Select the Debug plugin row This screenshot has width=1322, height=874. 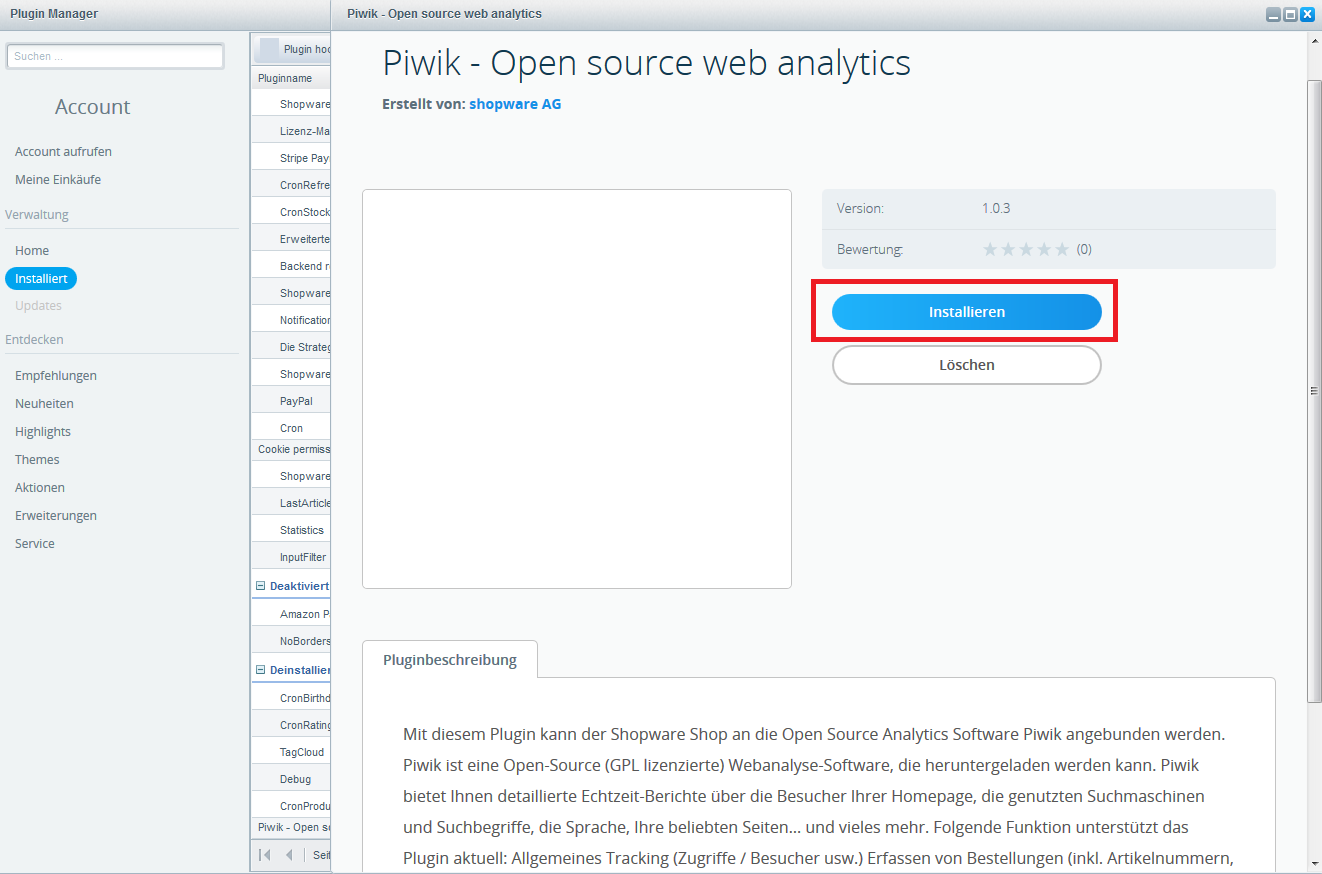(x=291, y=779)
